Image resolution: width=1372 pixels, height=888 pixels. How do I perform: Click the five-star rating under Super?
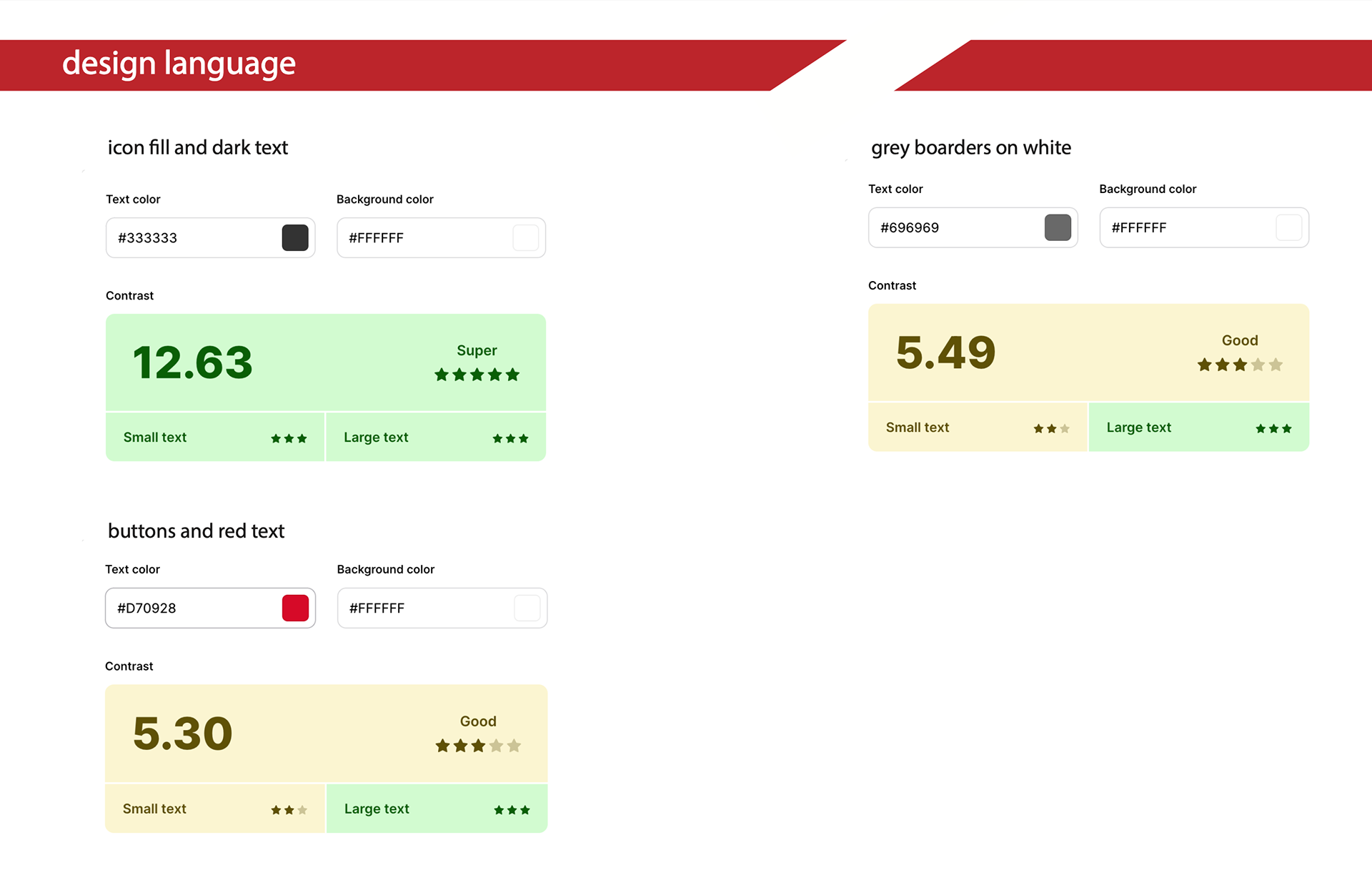(477, 375)
